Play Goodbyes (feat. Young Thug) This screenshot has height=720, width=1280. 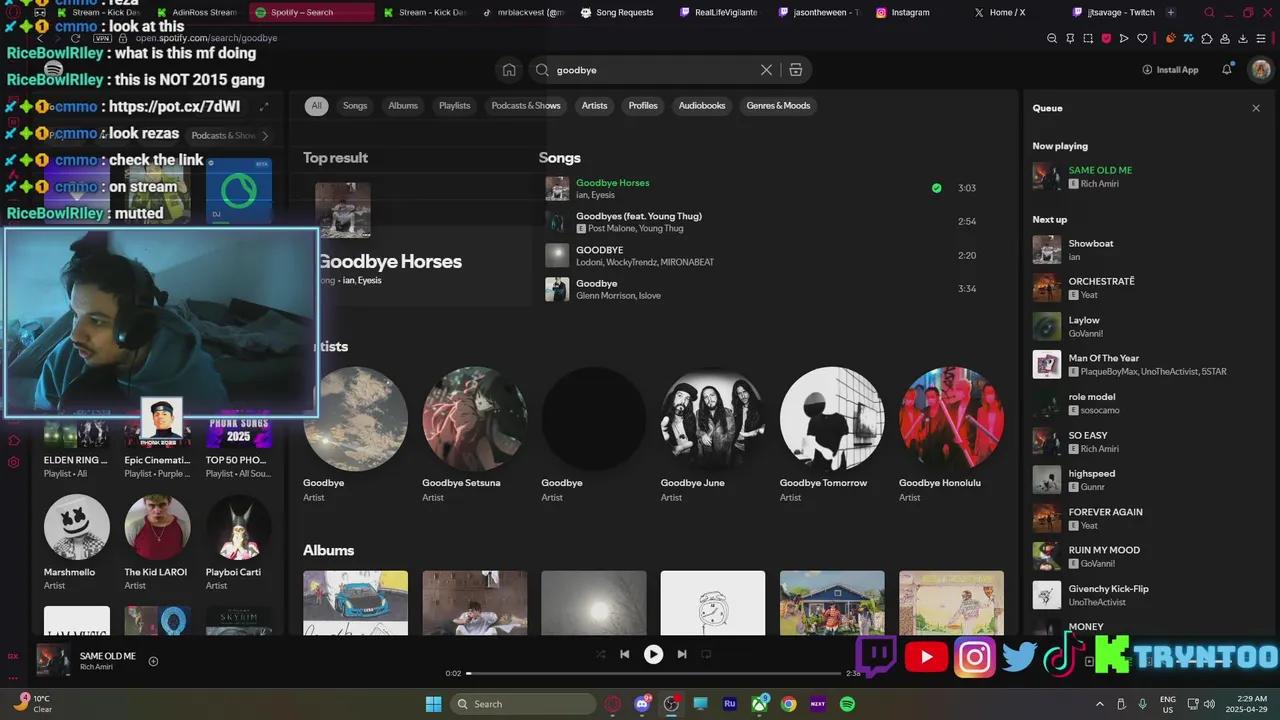[557, 222]
